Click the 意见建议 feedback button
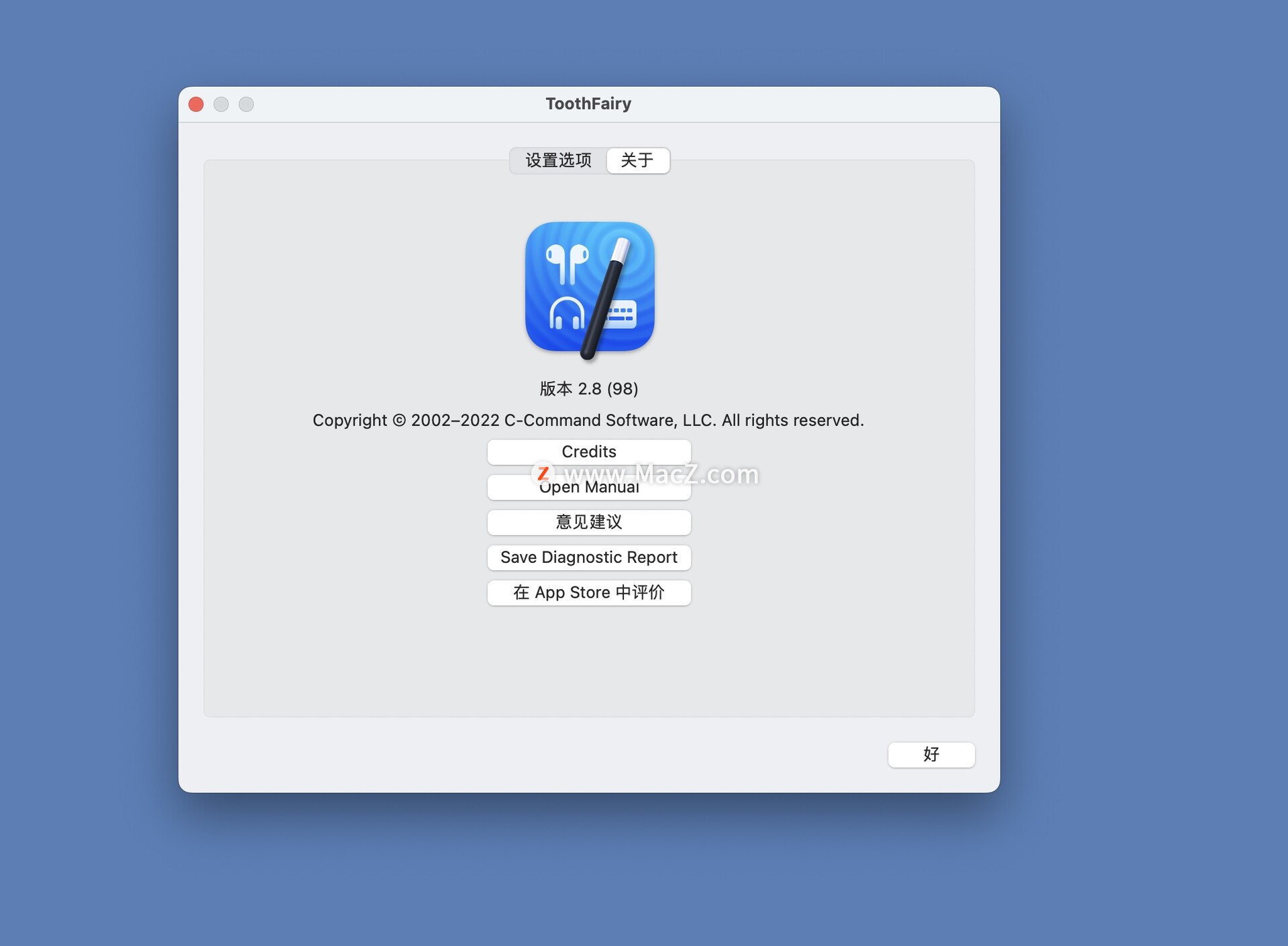 589,522
